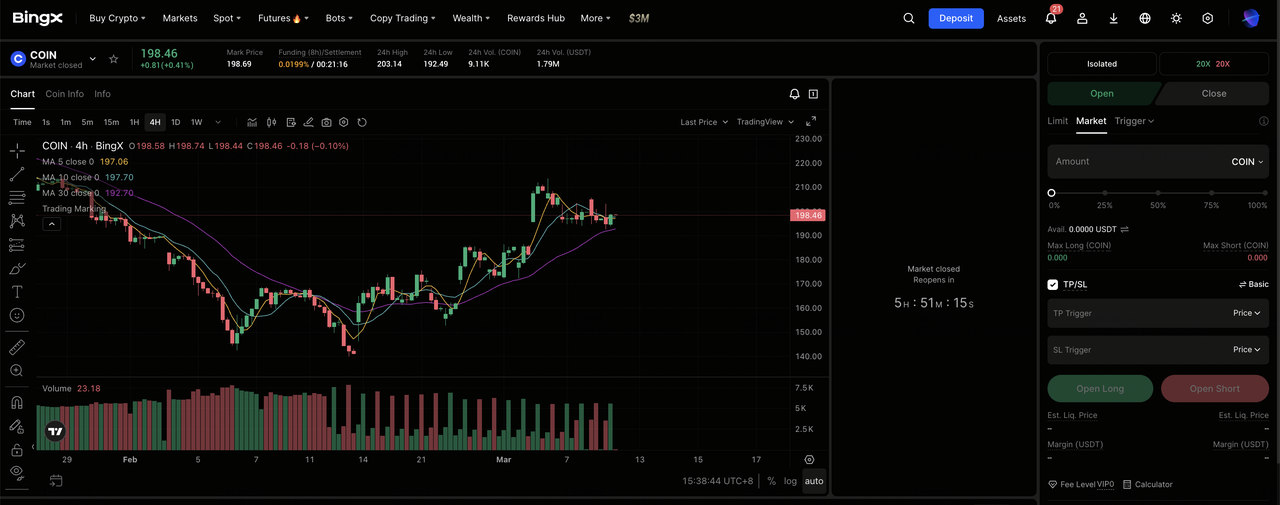Set amount slider to 50% mark
The height and width of the screenshot is (505, 1280).
click(x=1158, y=193)
